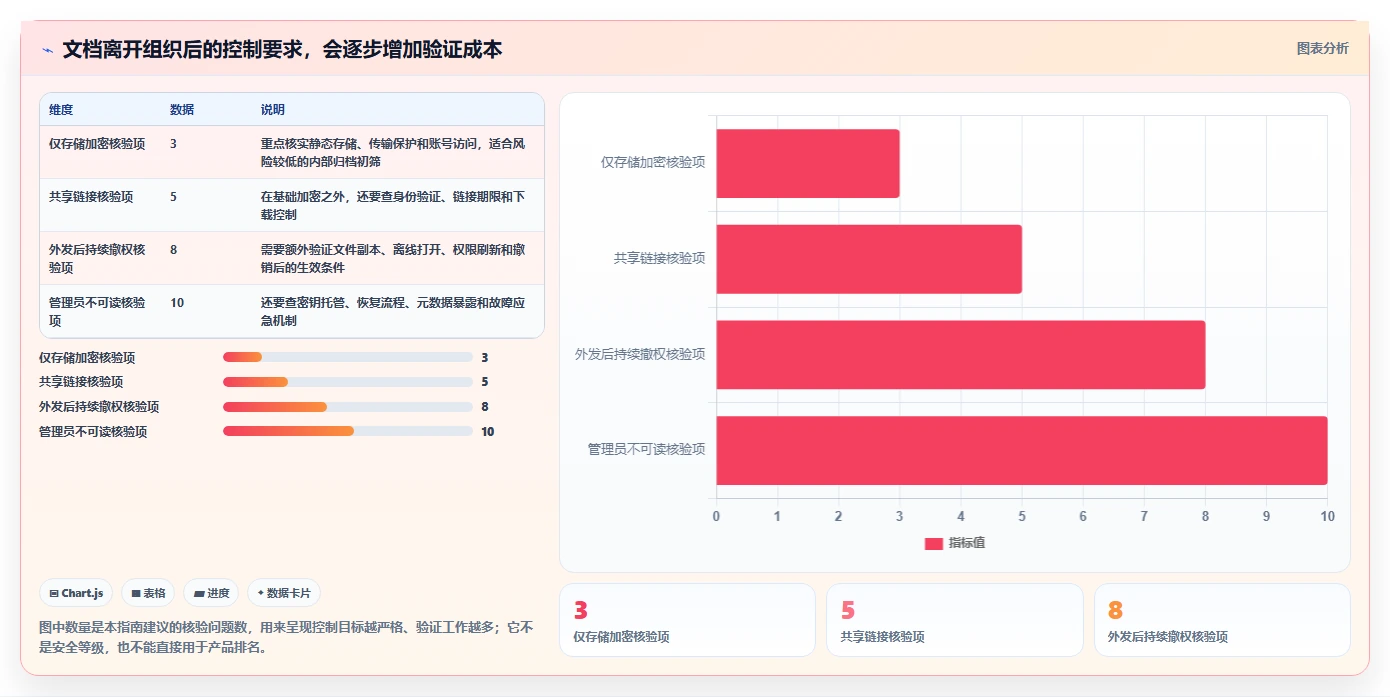Viewport: 1390px width, 697px height.
Task: Click the footnote starting with 图中数量是本指南
Action: tap(286, 637)
